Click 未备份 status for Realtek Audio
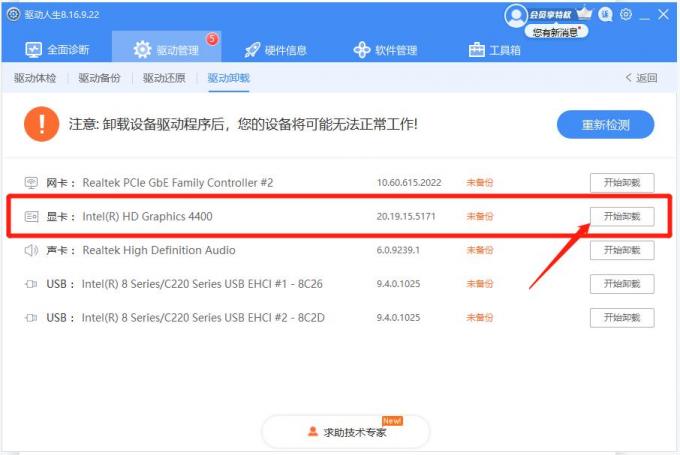This screenshot has width=680, height=455. pos(480,250)
